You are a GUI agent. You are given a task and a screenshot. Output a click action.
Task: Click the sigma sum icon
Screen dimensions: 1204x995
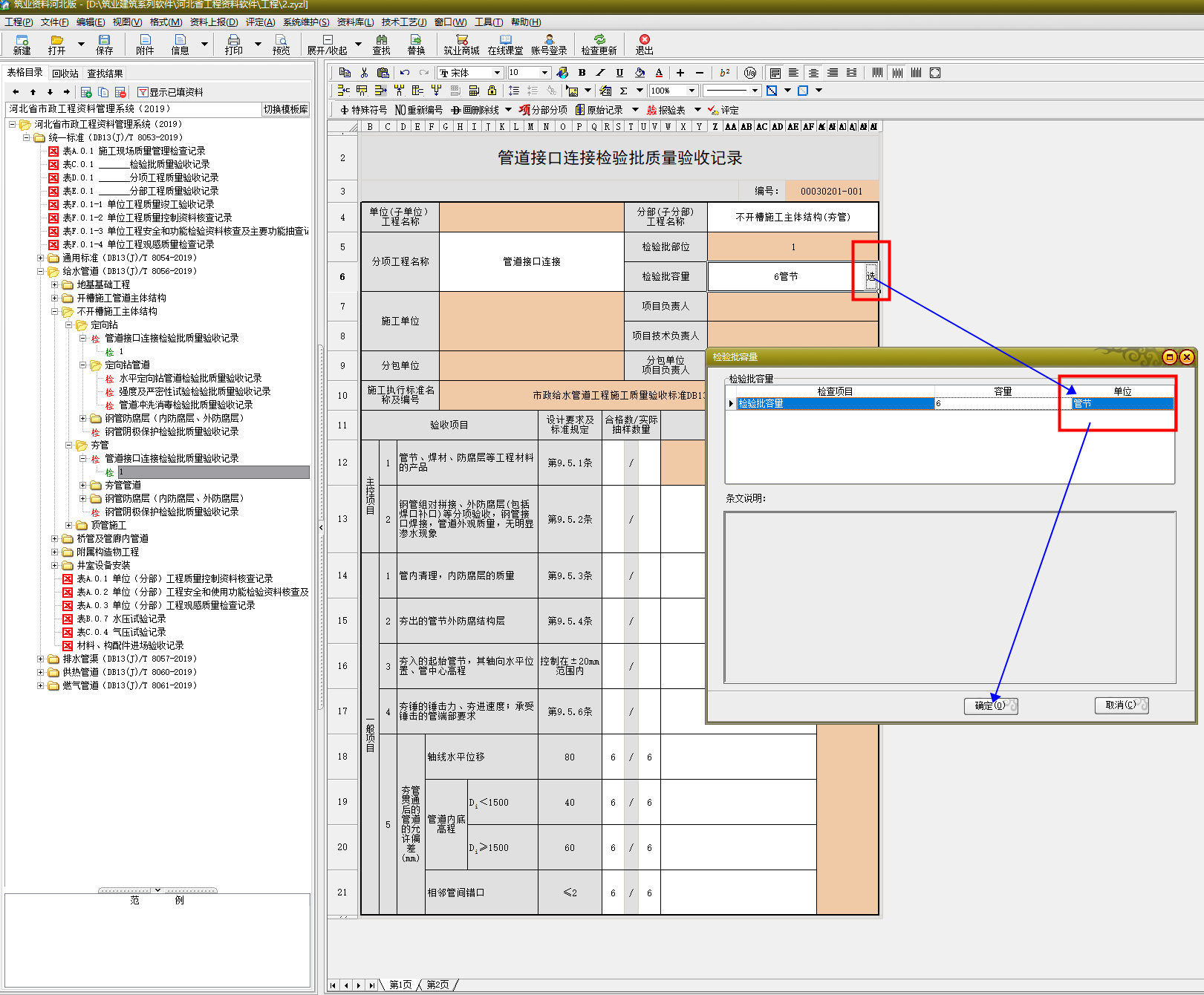[x=624, y=91]
